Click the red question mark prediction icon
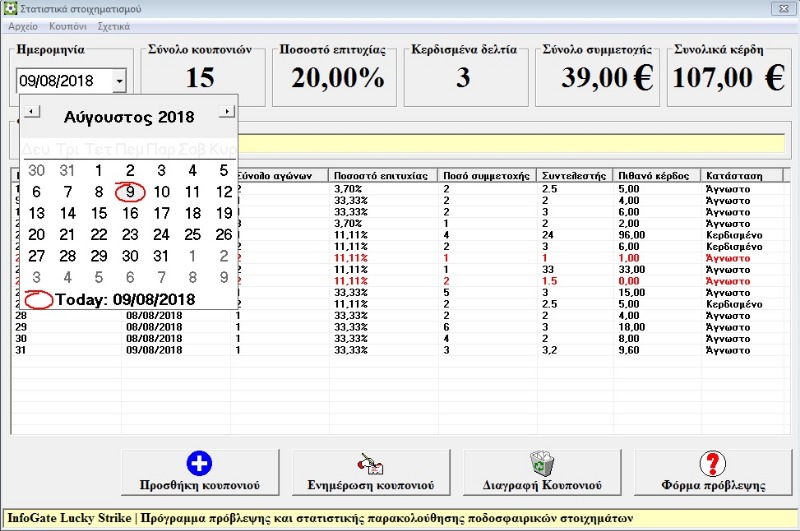This screenshot has height=531, width=800. (712, 464)
